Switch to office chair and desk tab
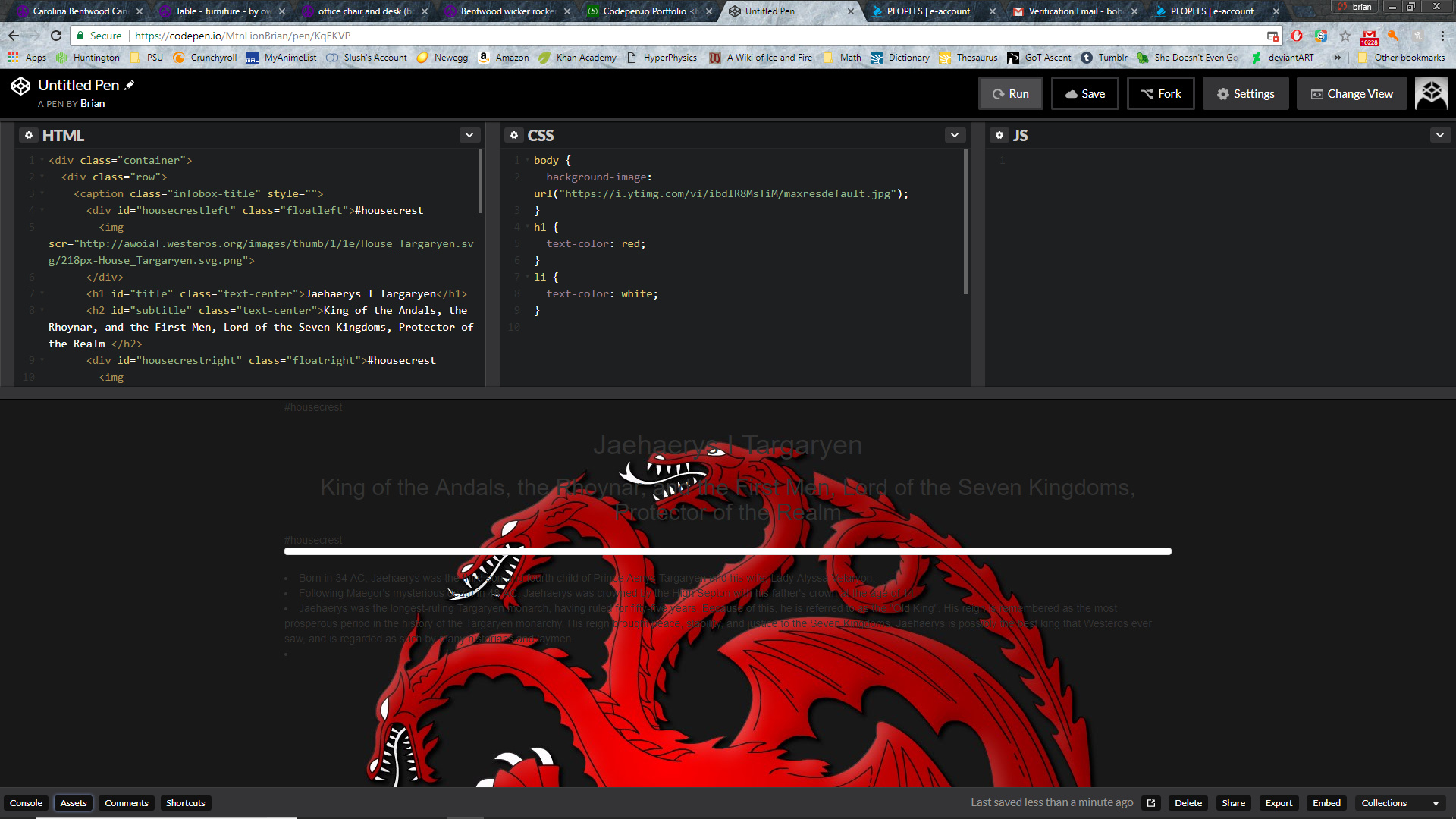The width and height of the screenshot is (1456, 819). [364, 11]
